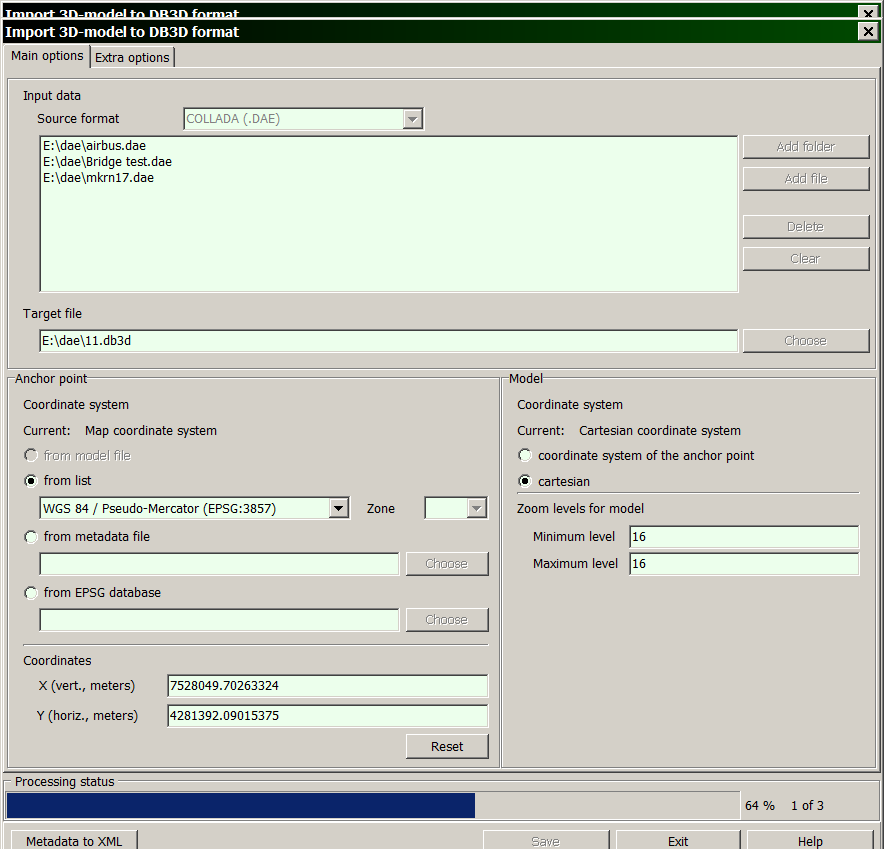Viewport: 884px width, 849px height.
Task: Click the X (vert., meters) coordinate field
Action: tap(327, 686)
